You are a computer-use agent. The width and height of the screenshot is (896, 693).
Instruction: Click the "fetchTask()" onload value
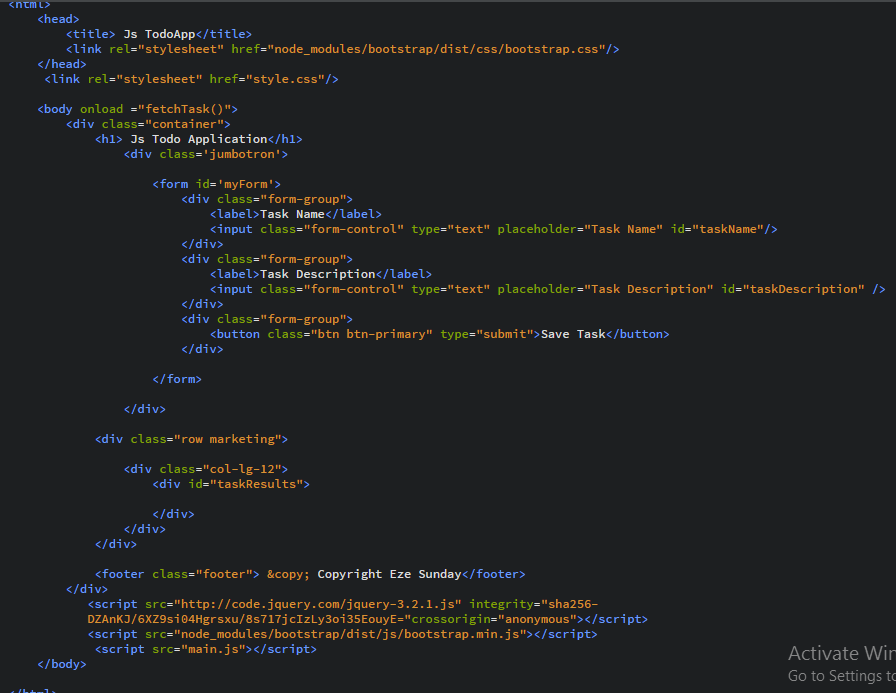[x=184, y=109]
